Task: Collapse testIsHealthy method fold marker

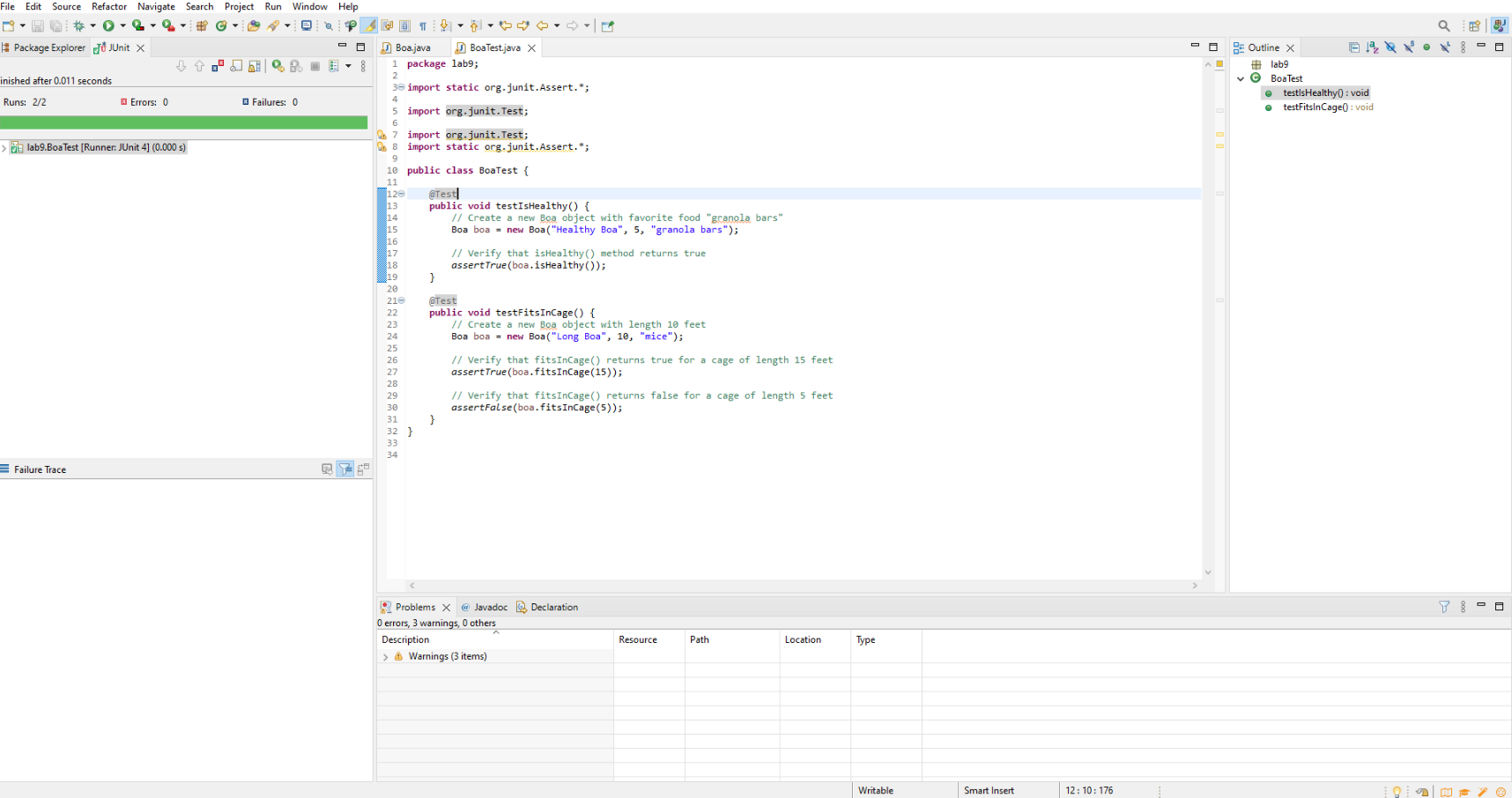Action: point(402,194)
